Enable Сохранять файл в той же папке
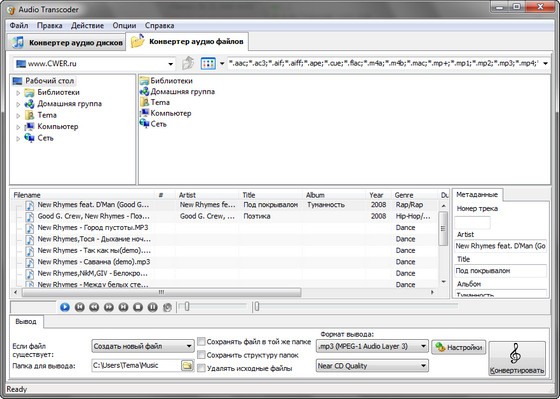The width and height of the screenshot is (560, 399). (x=201, y=341)
